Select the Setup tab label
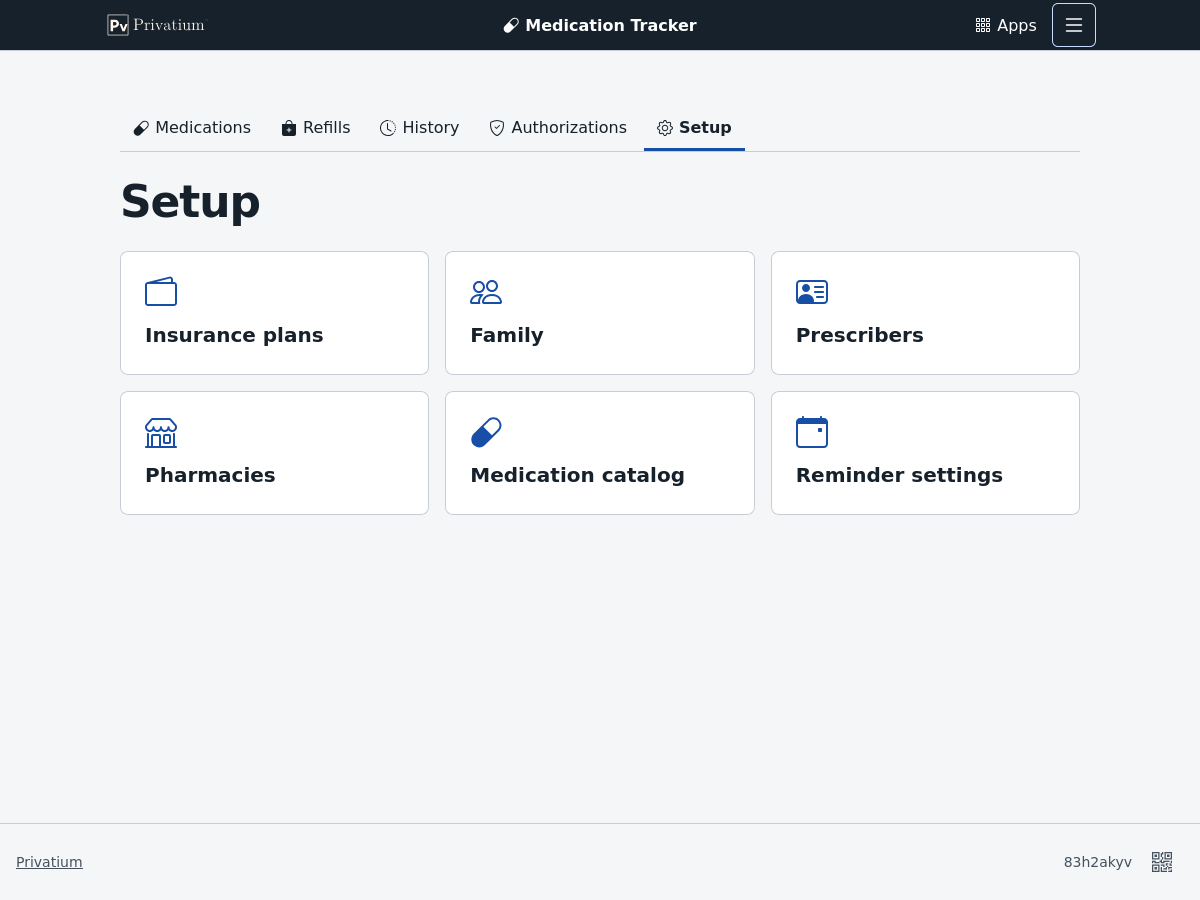Viewport: 1200px width, 900px height. click(x=705, y=128)
